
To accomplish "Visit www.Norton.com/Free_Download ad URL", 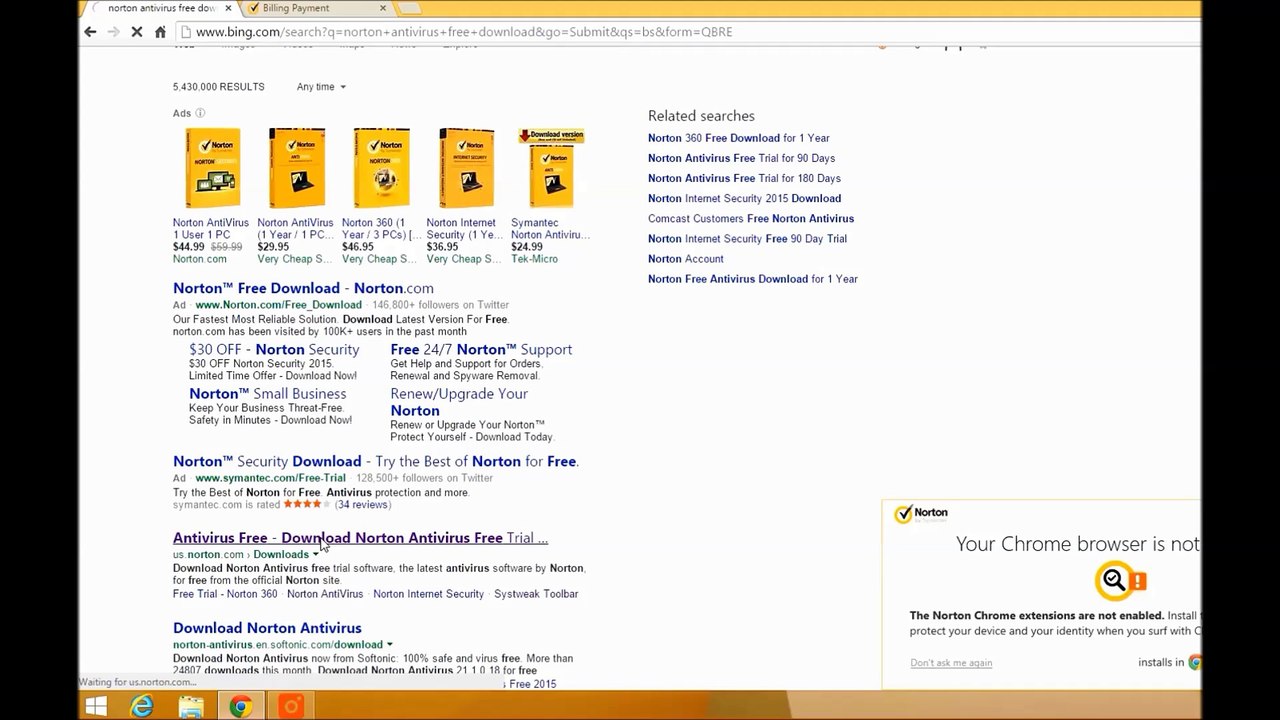I will coord(278,305).
